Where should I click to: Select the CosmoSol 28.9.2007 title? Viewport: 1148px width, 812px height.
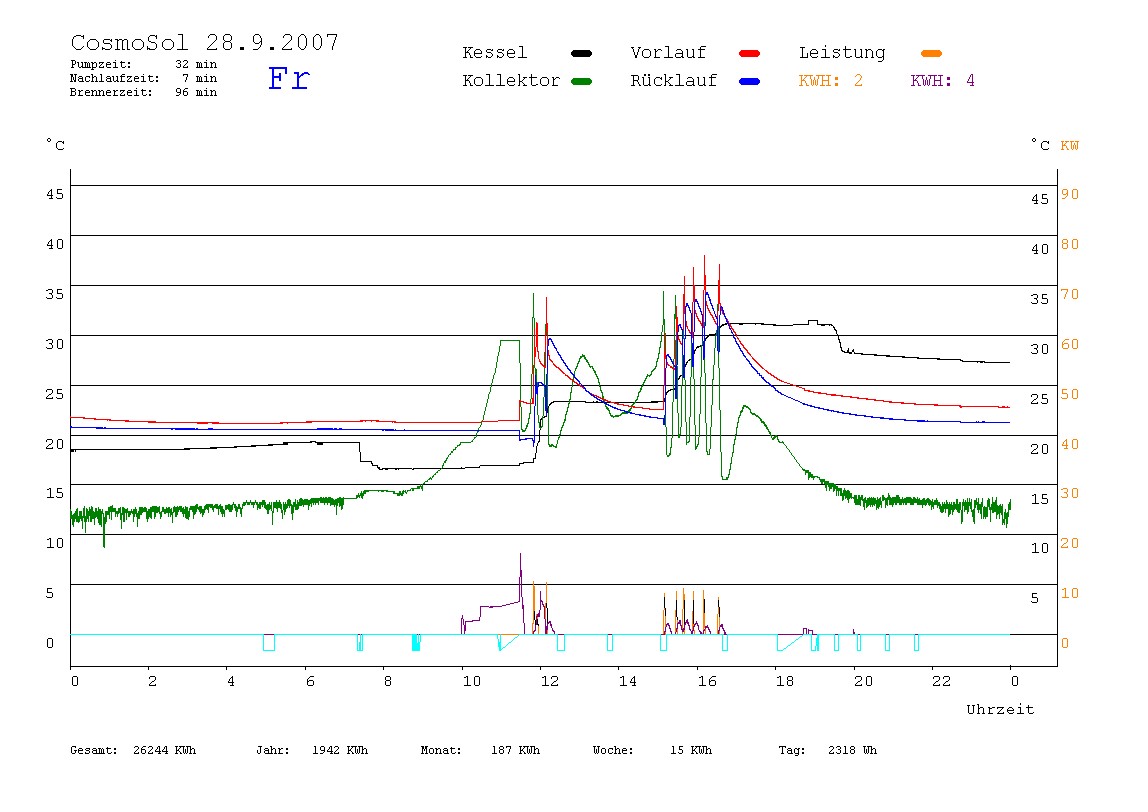click(205, 42)
